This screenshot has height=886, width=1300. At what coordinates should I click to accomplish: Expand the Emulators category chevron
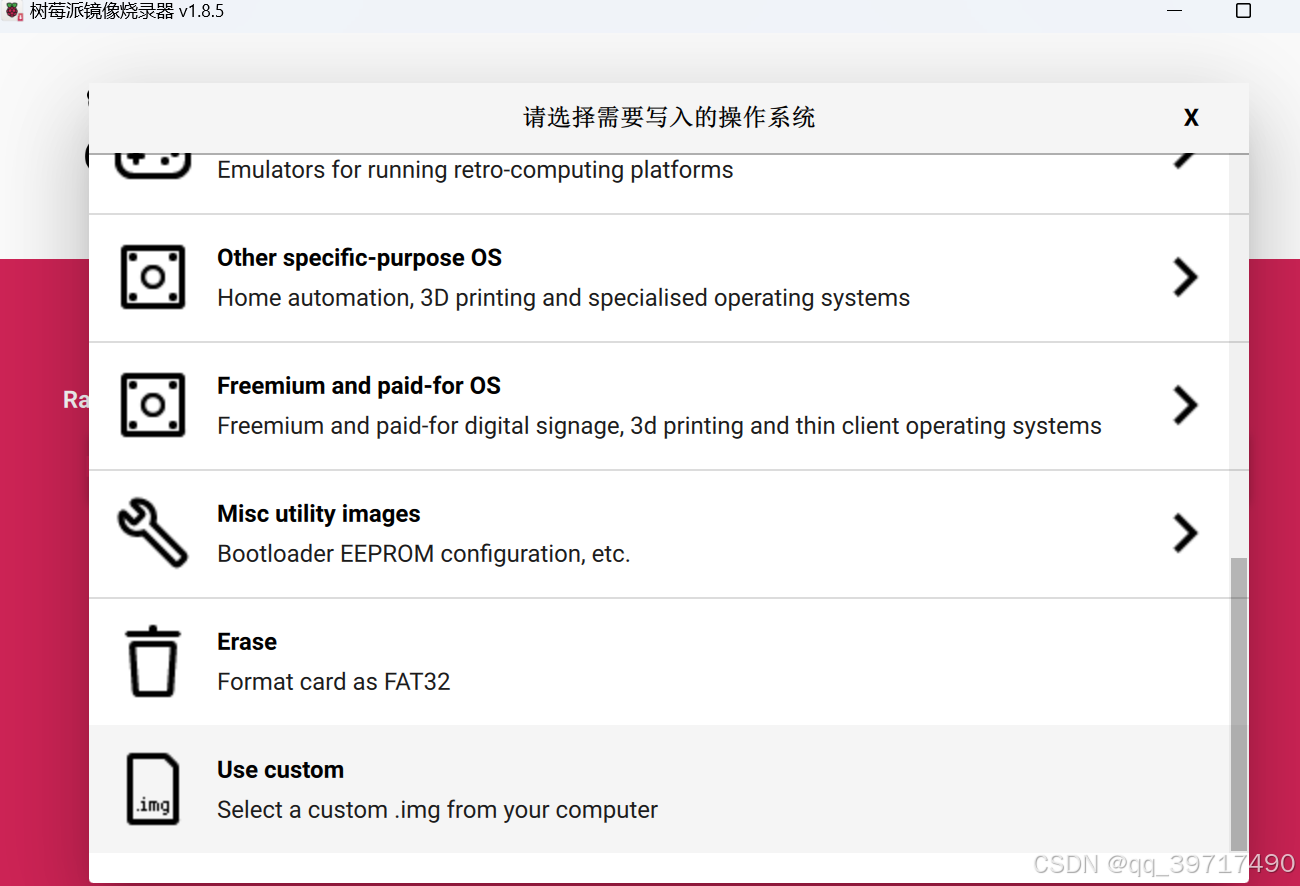1185,155
